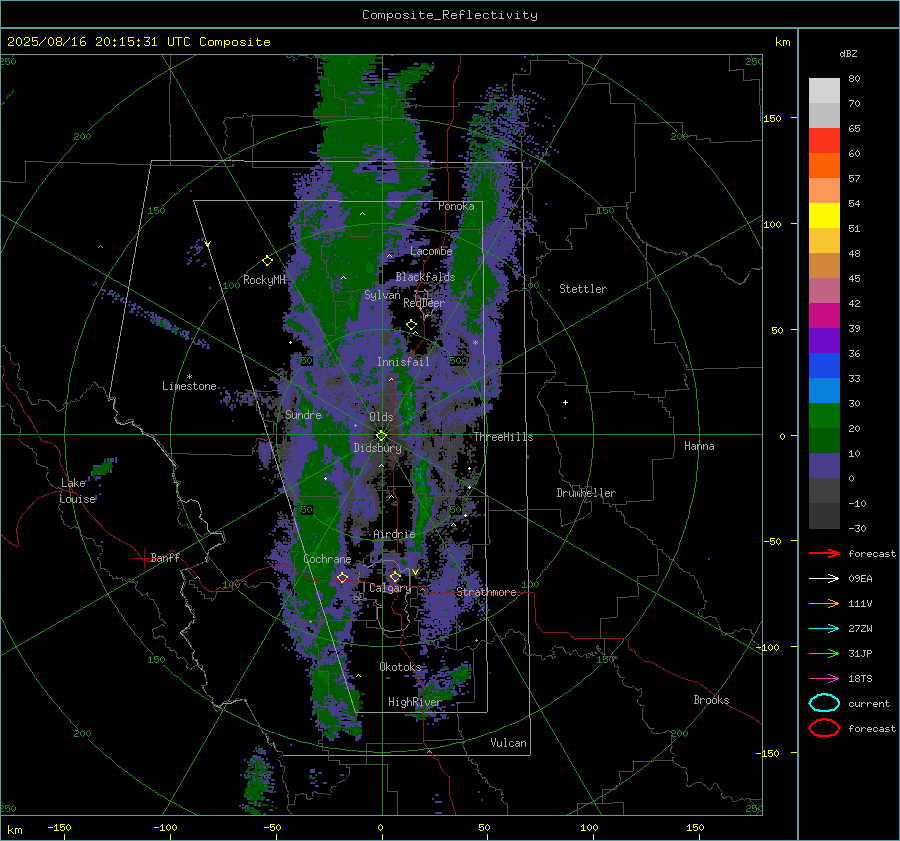The width and height of the screenshot is (900, 841).
Task: Click the Calgary city label
Action: (x=390, y=588)
